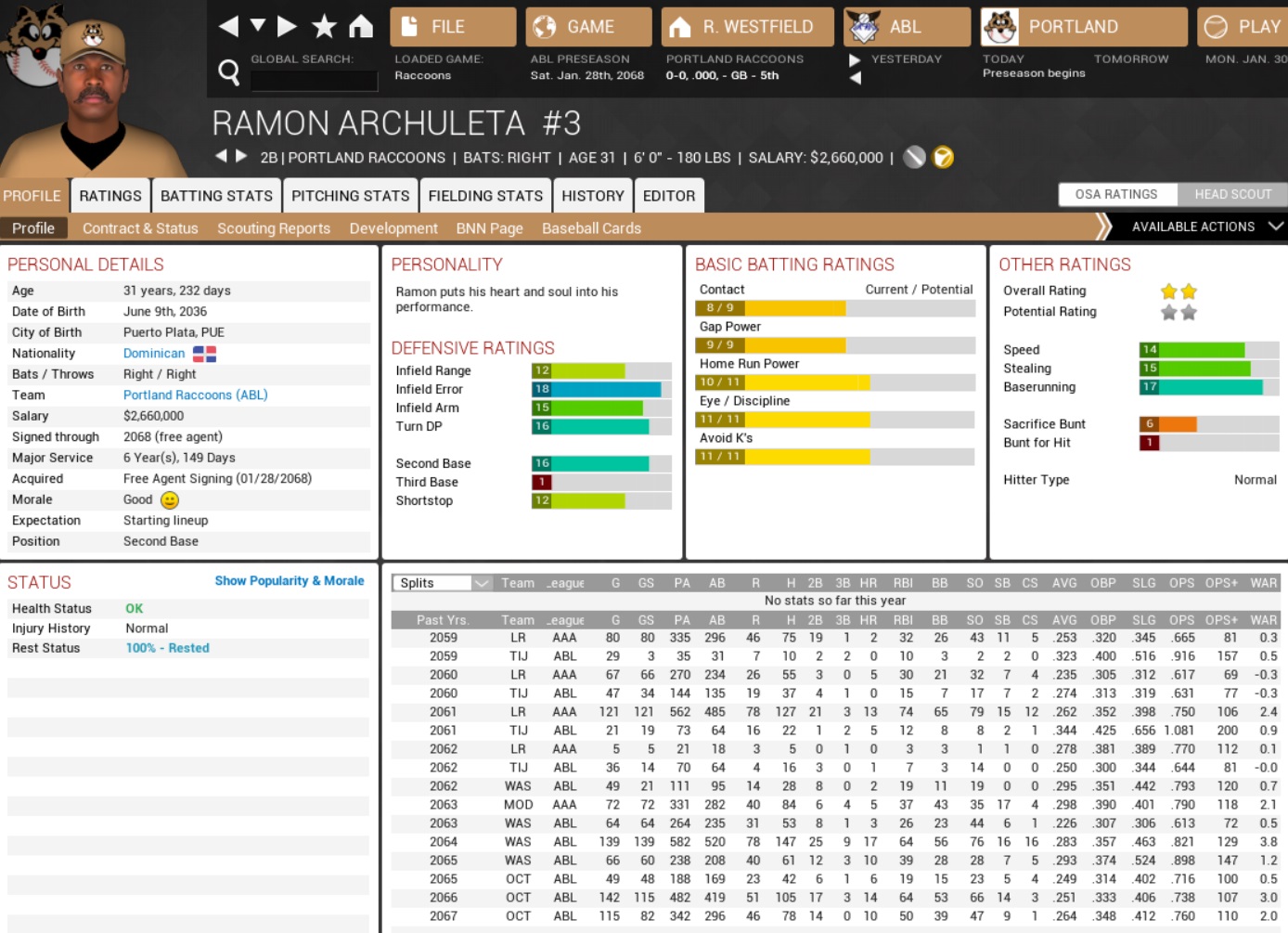This screenshot has height=933, width=1288.
Task: Open the Dominican nationality link
Action: [154, 354]
